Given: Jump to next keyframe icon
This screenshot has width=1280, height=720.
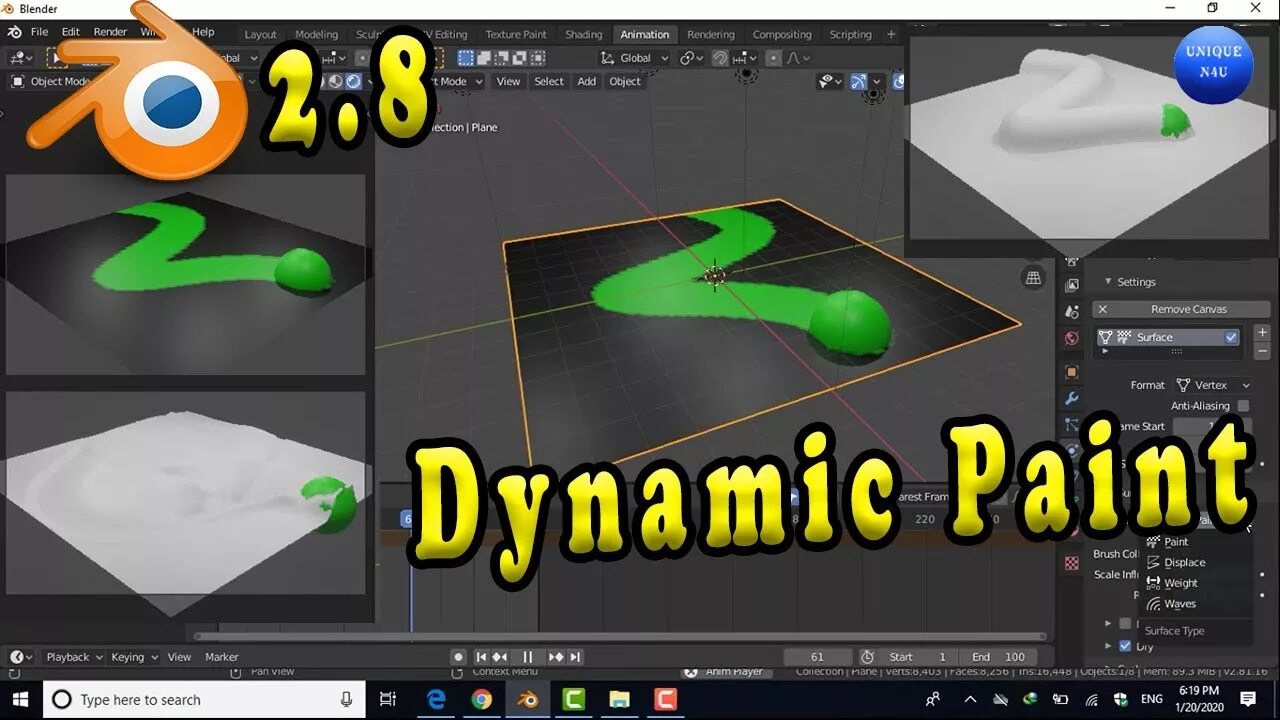Looking at the screenshot, I should [556, 657].
